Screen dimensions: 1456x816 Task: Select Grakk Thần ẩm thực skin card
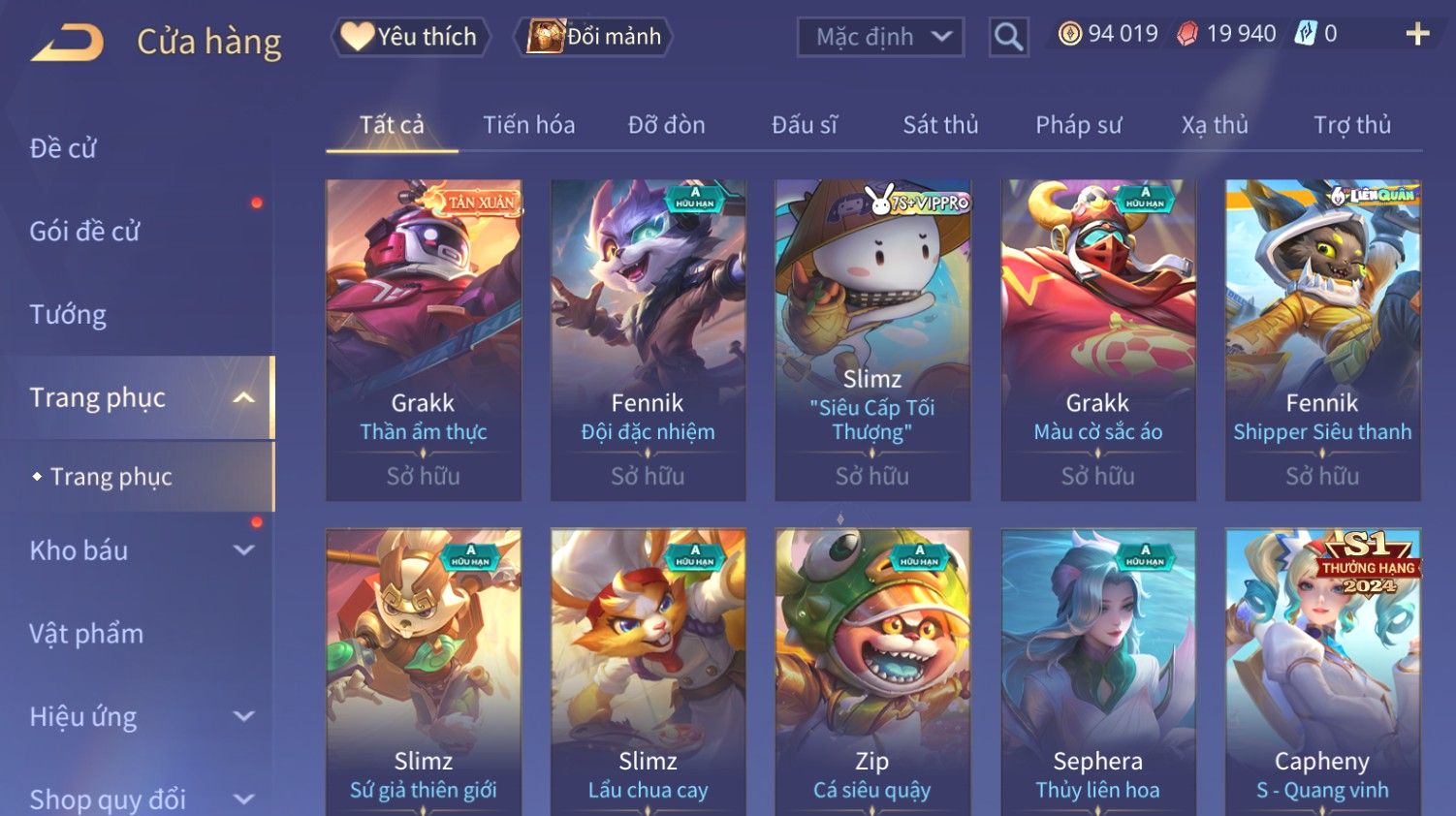tap(424, 340)
